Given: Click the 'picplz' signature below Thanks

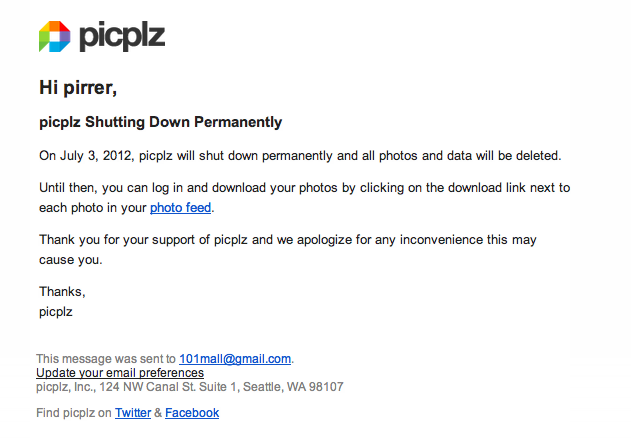Looking at the screenshot, I should [x=56, y=312].
